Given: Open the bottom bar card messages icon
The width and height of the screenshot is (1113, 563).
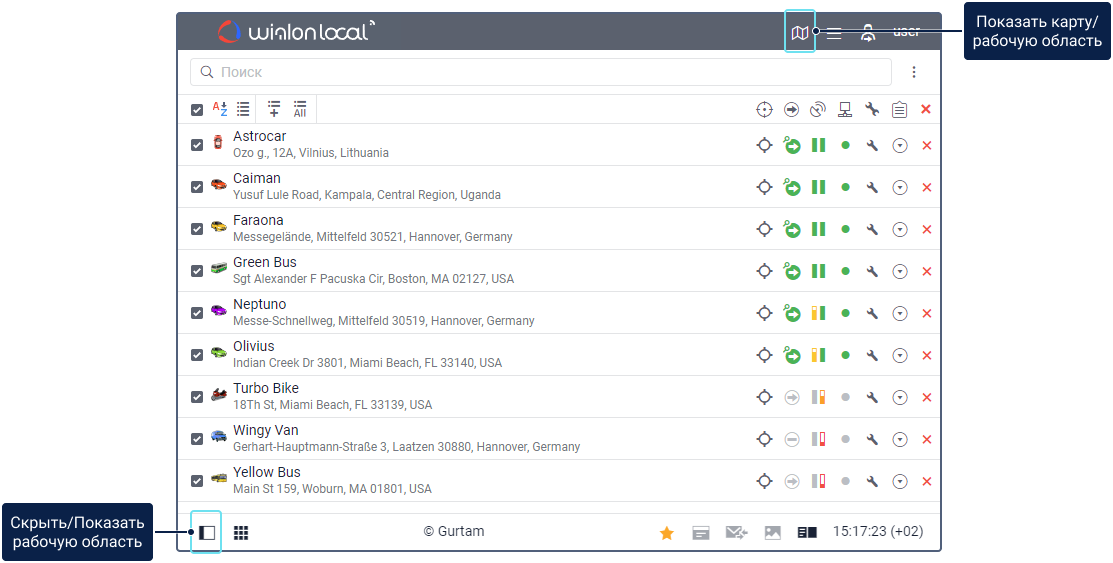Looking at the screenshot, I should tap(701, 532).
